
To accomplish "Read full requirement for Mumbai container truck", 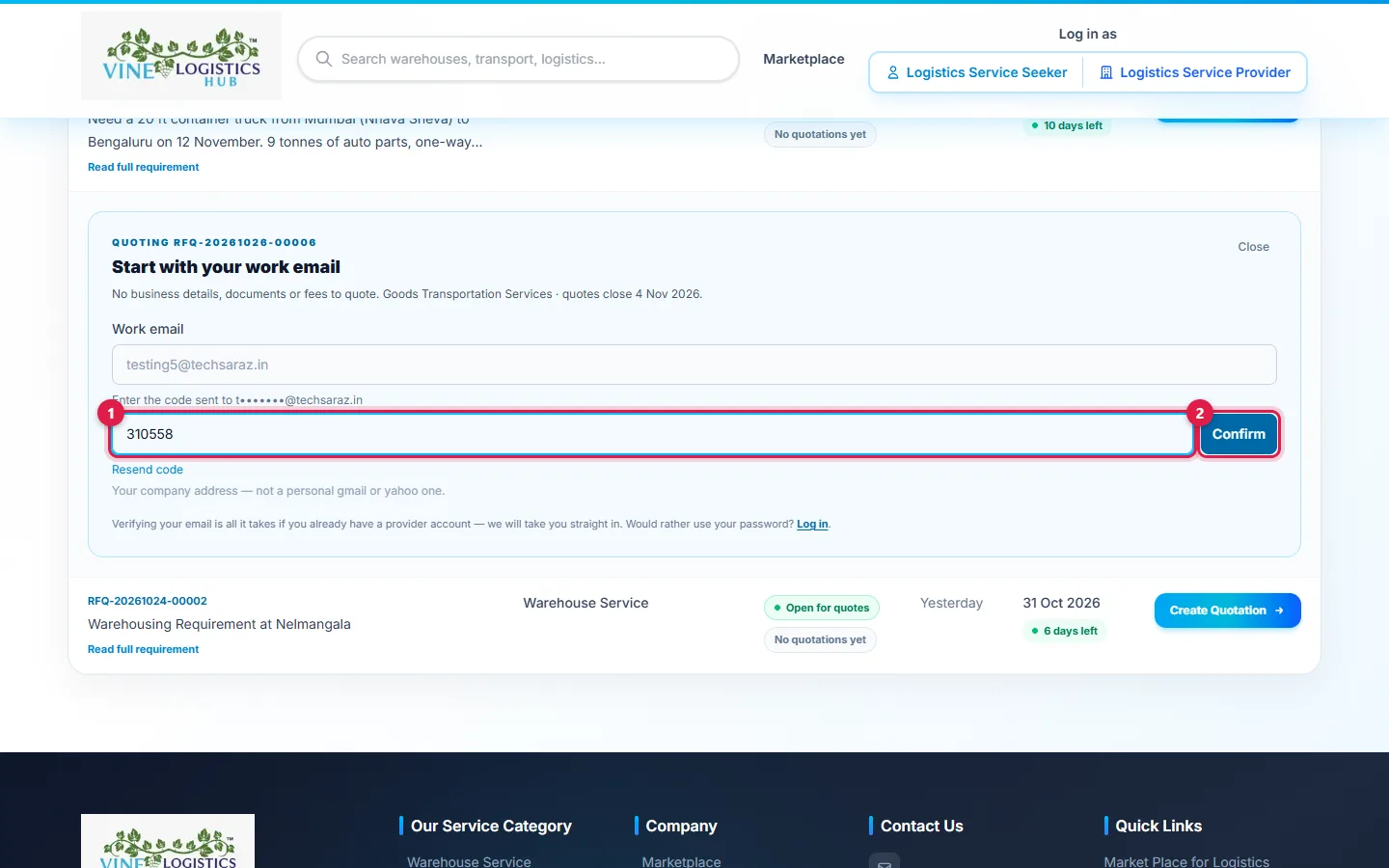I will pos(143,167).
